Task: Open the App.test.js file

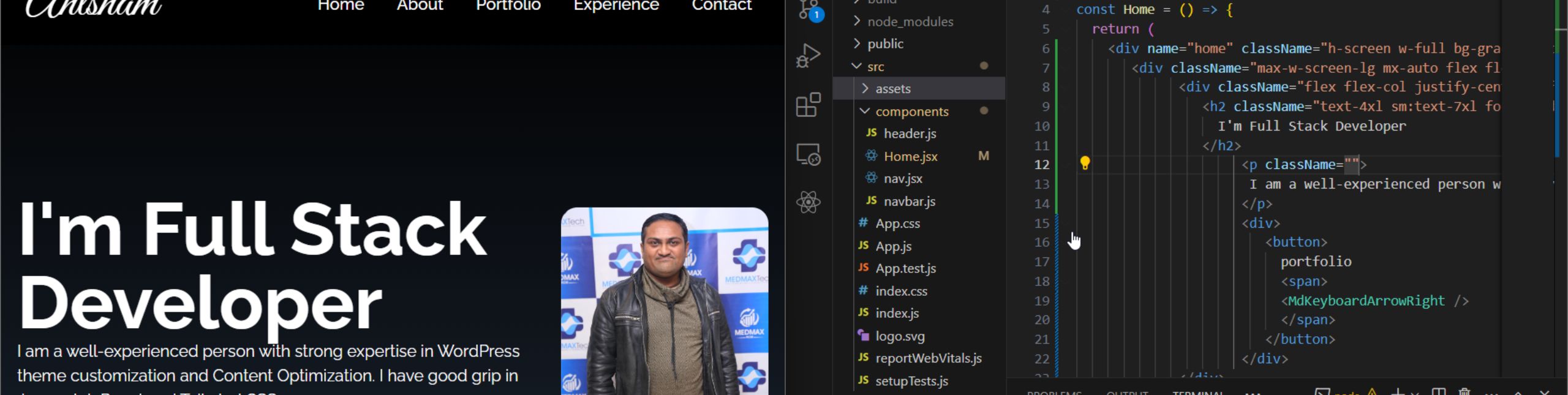Action: (905, 268)
